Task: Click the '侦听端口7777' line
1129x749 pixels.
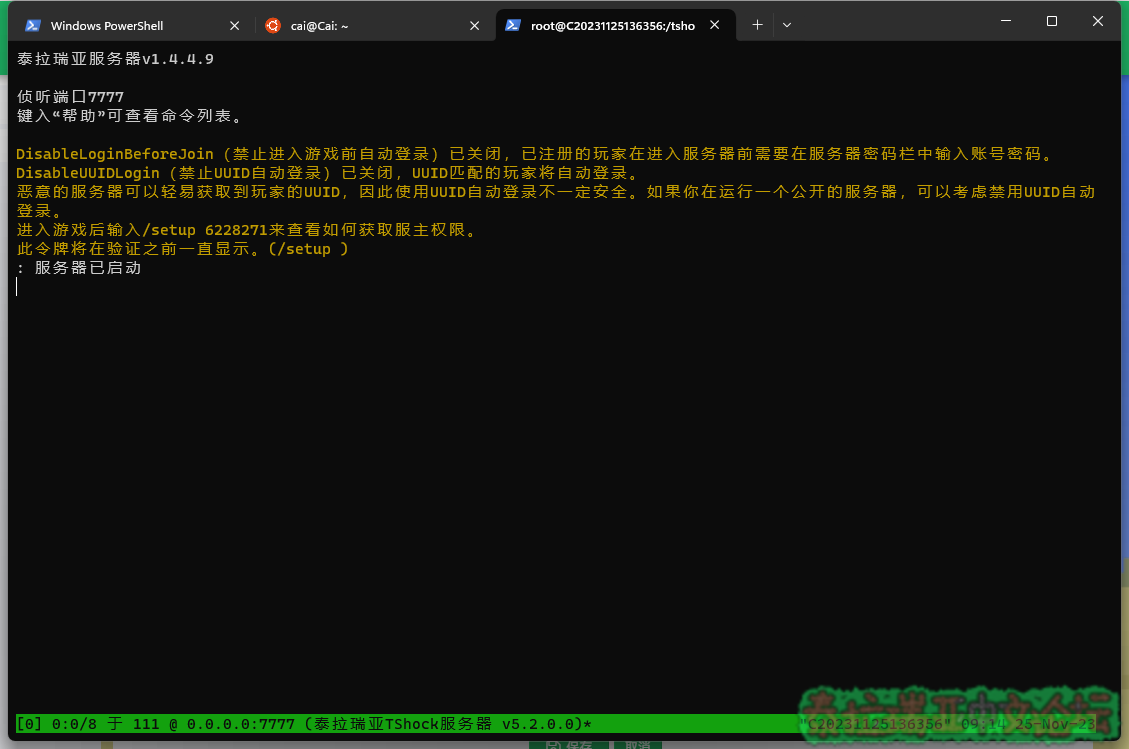Action: point(71,97)
